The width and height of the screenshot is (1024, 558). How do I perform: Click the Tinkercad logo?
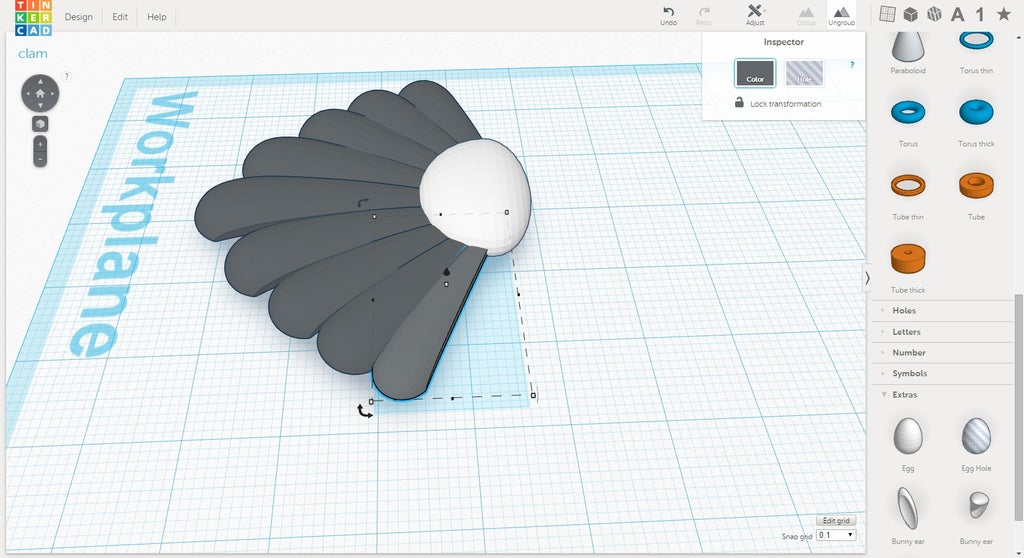33,18
